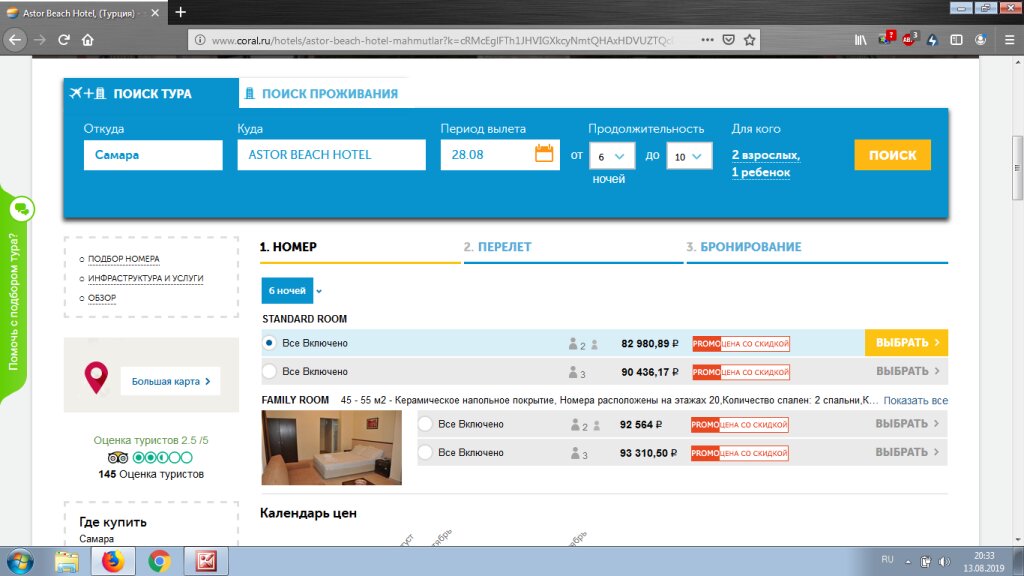Open the minimum nights dropdown showing 6
This screenshot has height=576, width=1024.
(x=611, y=157)
